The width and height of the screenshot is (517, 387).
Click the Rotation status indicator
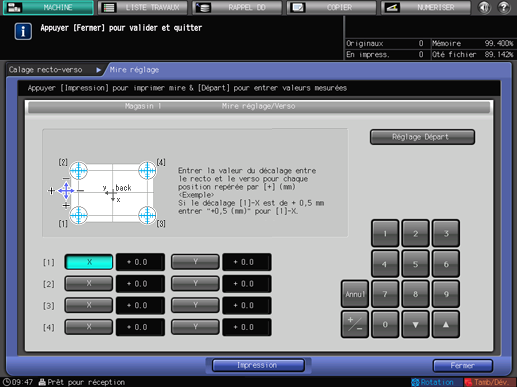[432, 382]
